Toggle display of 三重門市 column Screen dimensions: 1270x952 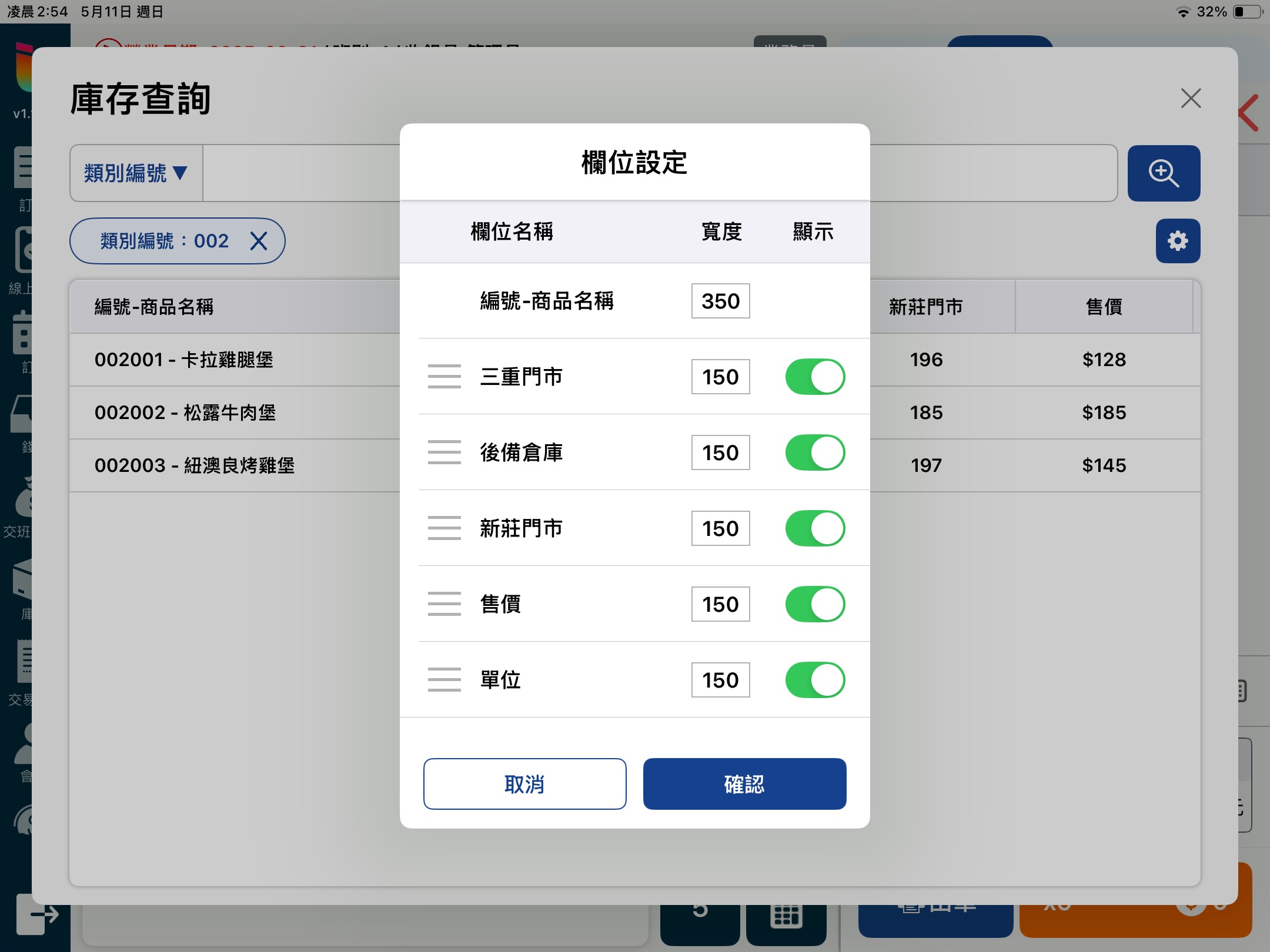(815, 377)
